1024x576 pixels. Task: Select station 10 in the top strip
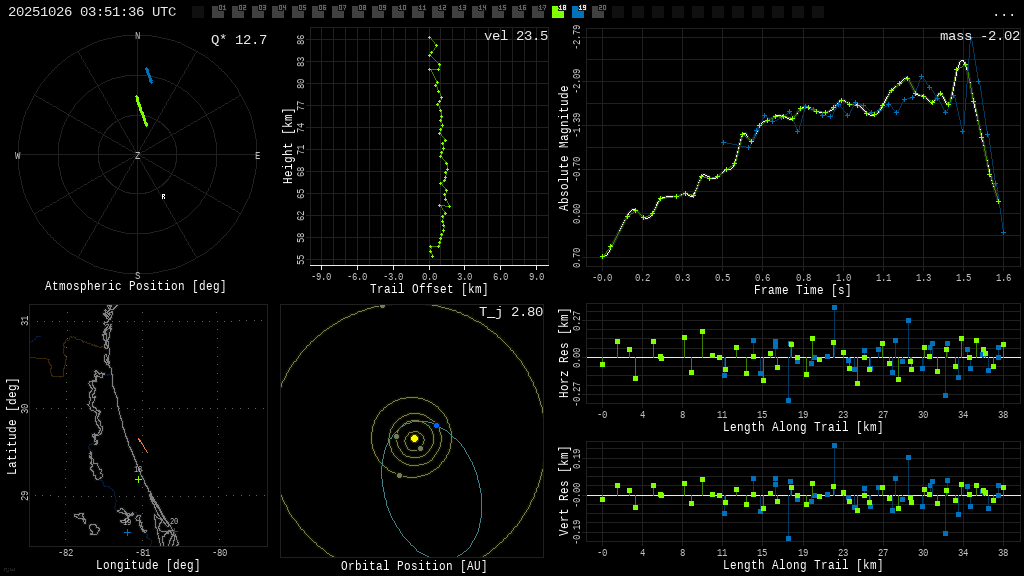pos(398,12)
